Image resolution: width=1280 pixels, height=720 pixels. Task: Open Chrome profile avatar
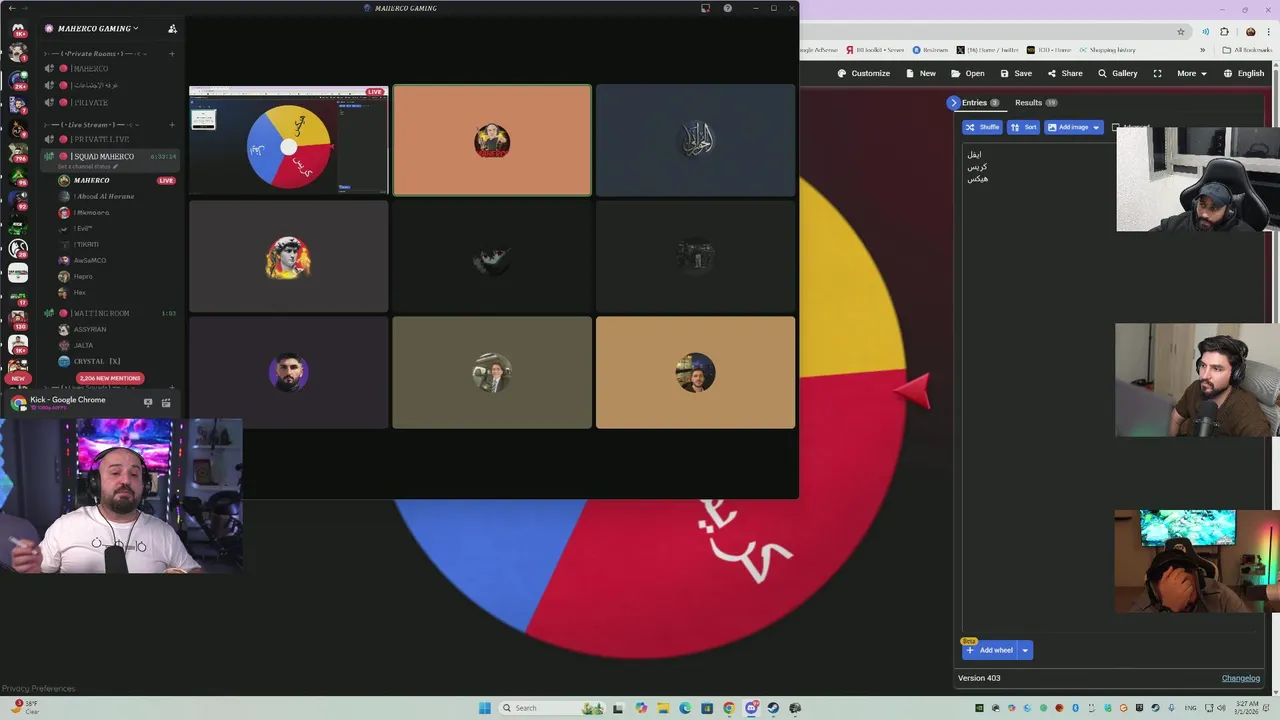(x=1250, y=31)
